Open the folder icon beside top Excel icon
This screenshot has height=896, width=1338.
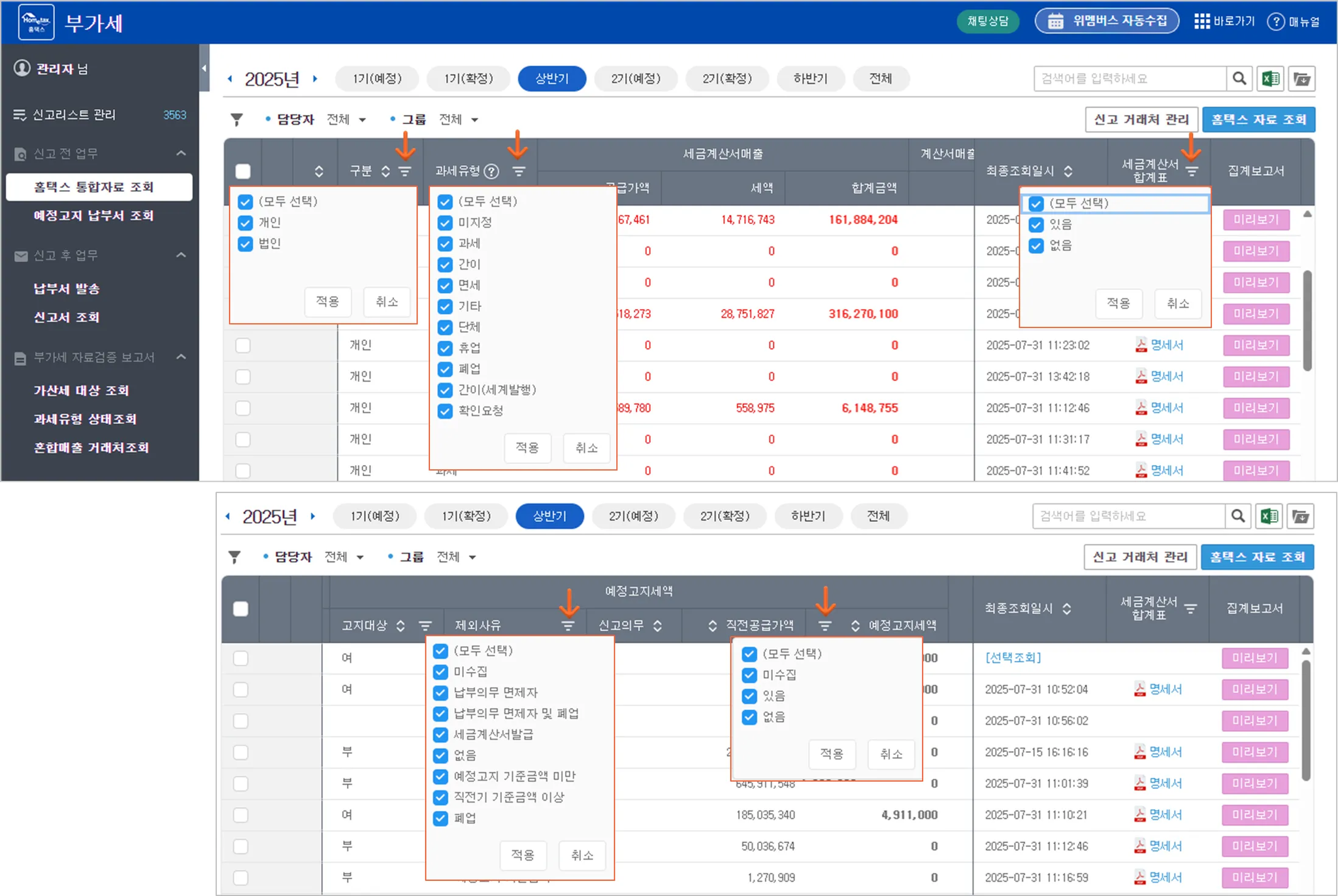click(1302, 79)
